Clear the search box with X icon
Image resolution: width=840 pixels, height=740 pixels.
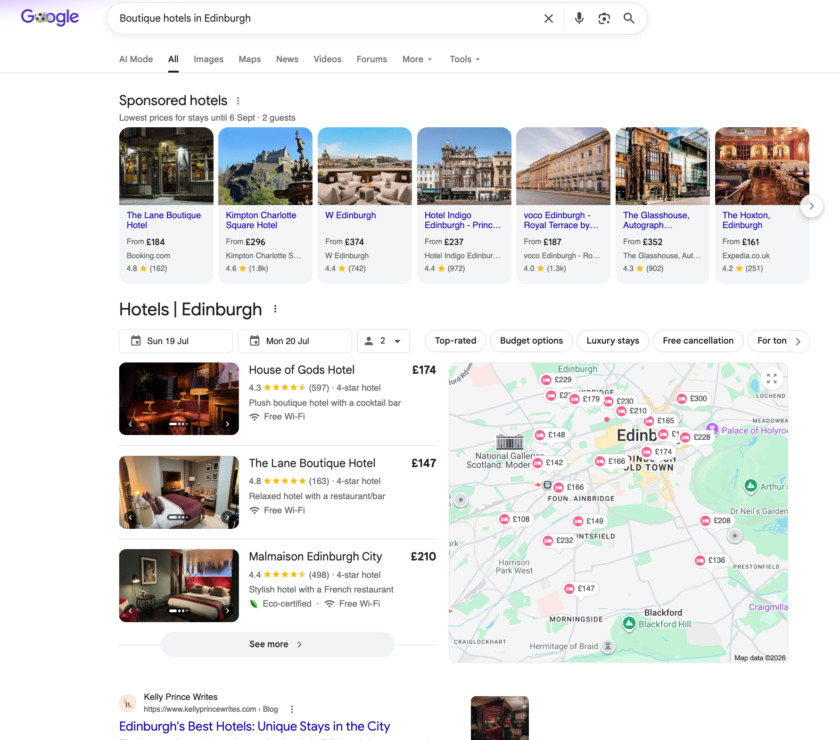[548, 18]
